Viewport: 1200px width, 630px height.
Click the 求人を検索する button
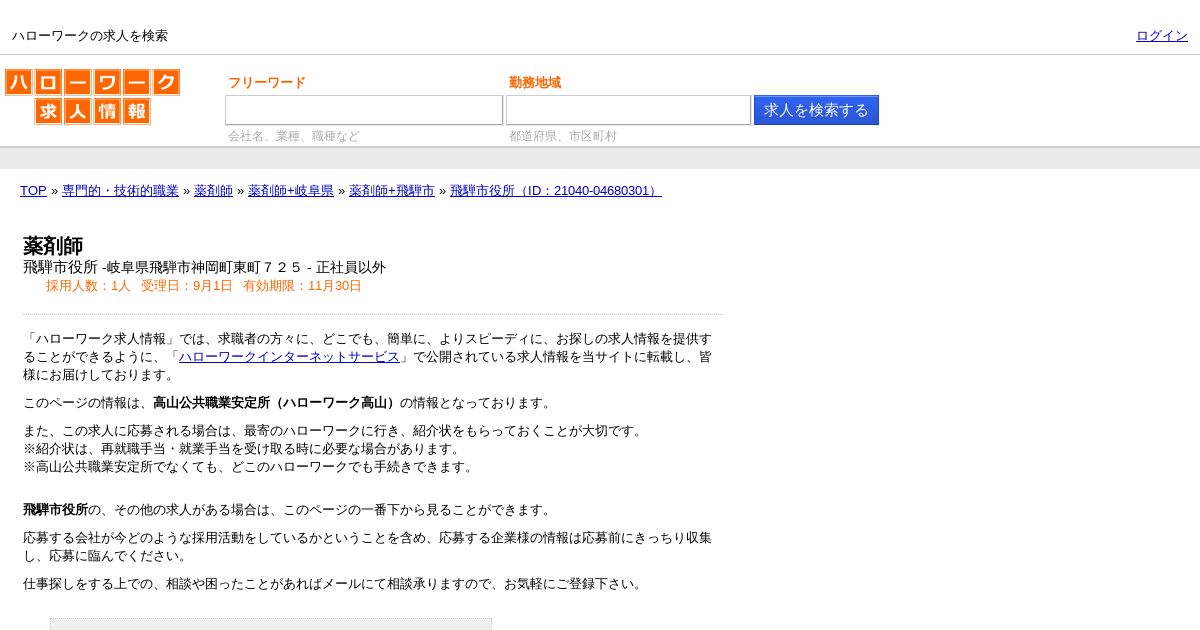pos(816,110)
